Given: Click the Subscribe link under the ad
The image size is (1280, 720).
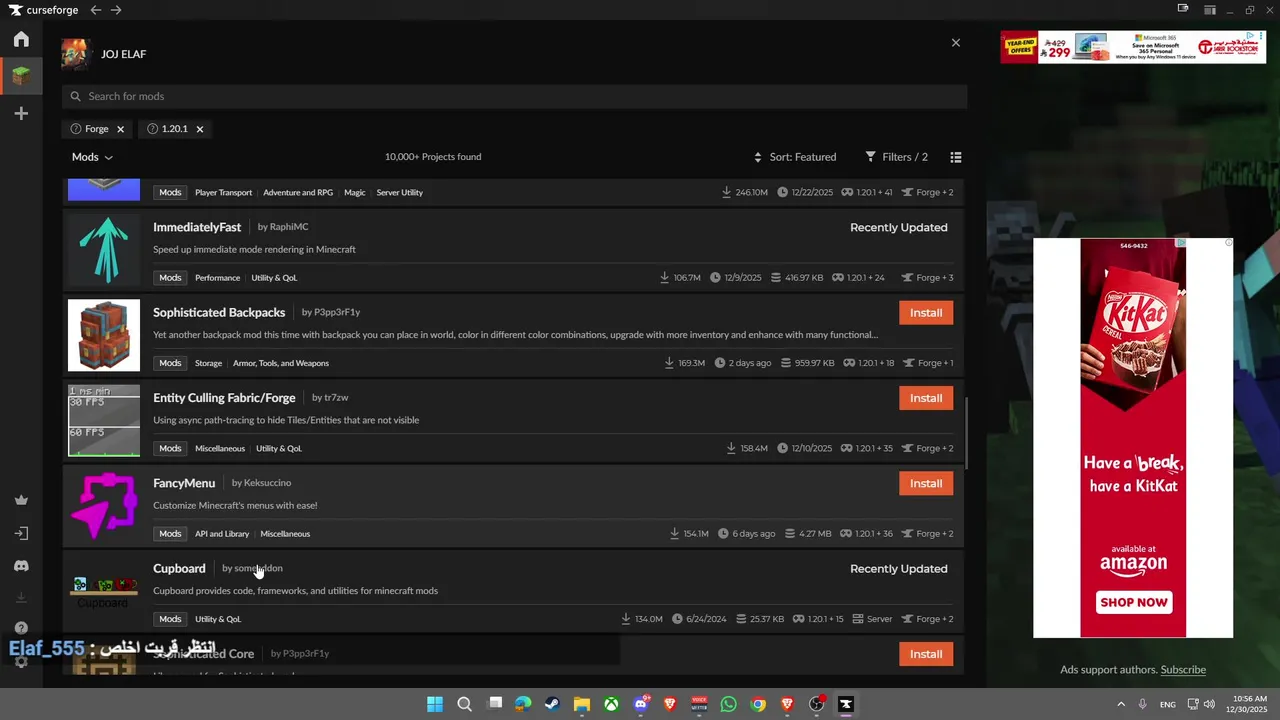Looking at the screenshot, I should click(x=1183, y=670).
